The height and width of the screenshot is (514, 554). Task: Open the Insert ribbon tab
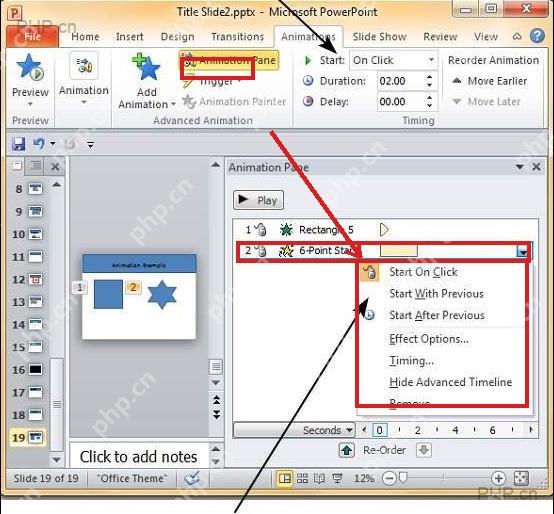(x=129, y=37)
